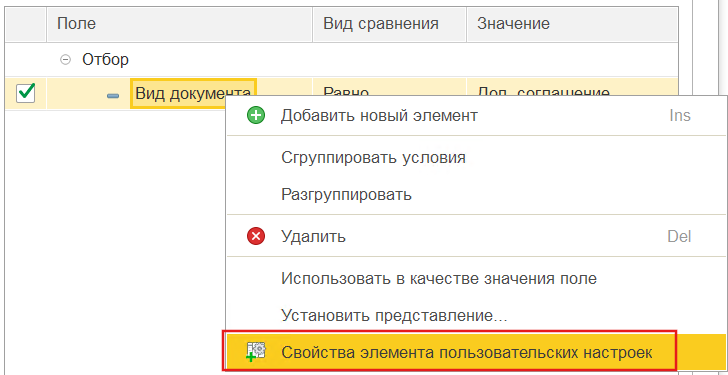Viewport: 728px width, 375px height.
Task: Click the red delete cross icon
Action: (255, 237)
